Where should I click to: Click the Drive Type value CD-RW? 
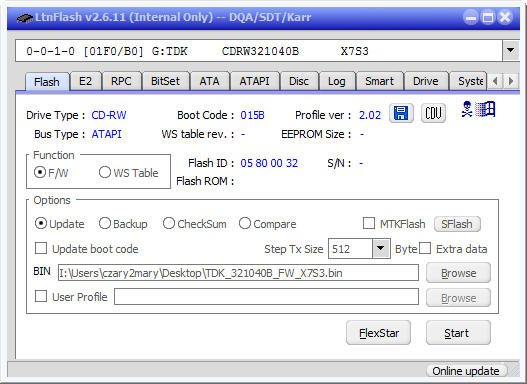click(109, 115)
